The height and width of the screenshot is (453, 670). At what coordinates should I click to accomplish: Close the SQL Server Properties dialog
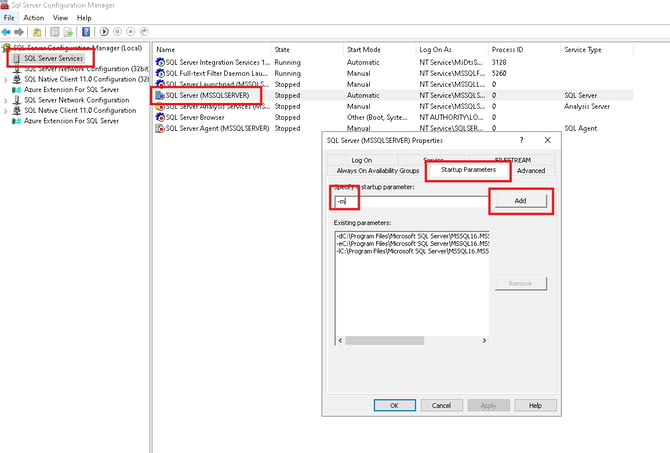tap(548, 140)
